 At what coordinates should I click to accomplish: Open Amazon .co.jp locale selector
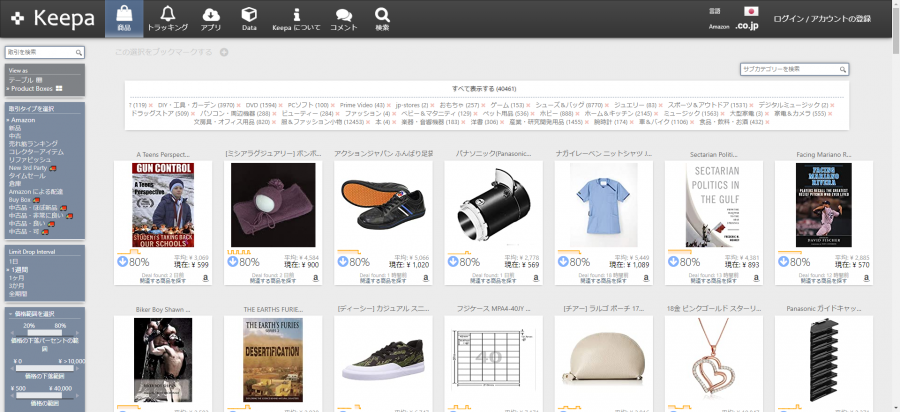pos(747,26)
